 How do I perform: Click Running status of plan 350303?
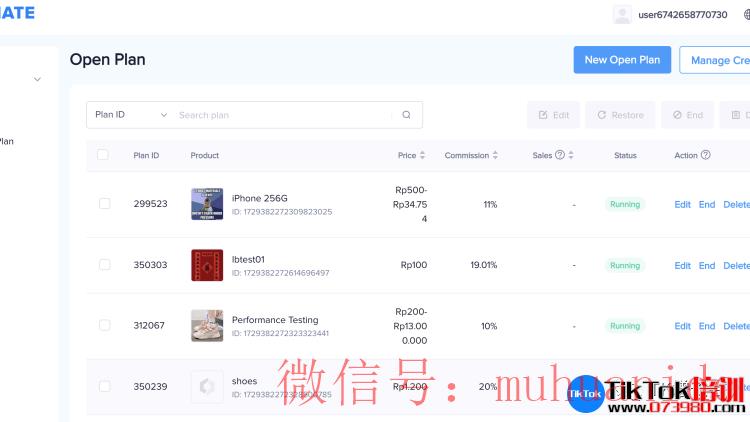click(x=625, y=266)
